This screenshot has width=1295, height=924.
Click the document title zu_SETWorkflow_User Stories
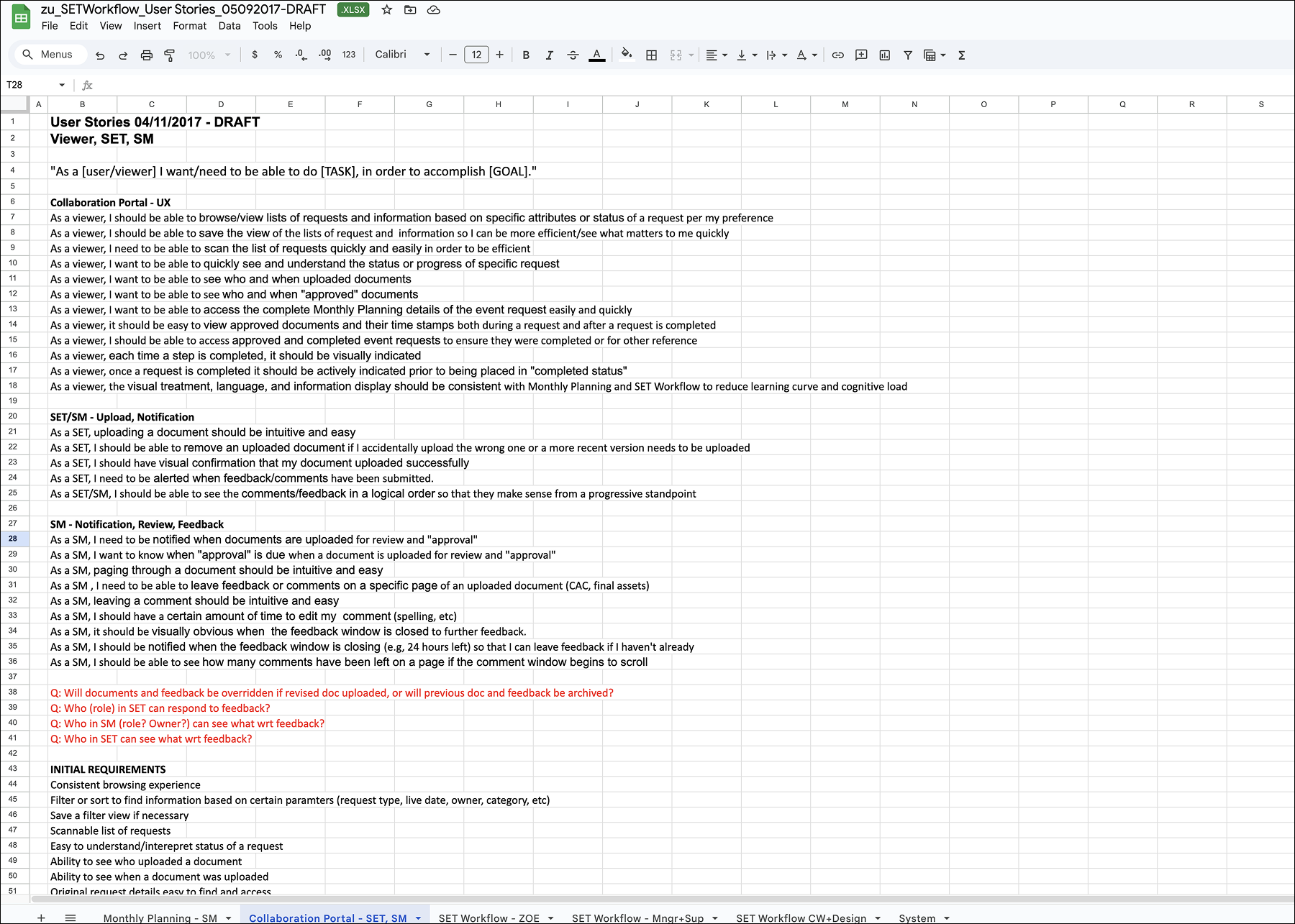183,9
